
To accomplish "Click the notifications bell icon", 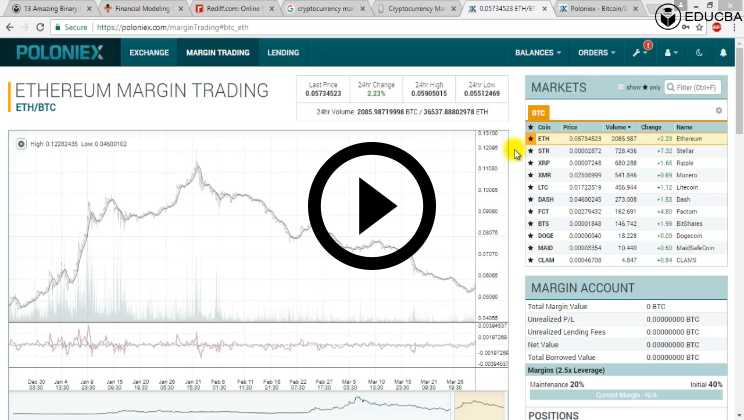I will 723,52.
